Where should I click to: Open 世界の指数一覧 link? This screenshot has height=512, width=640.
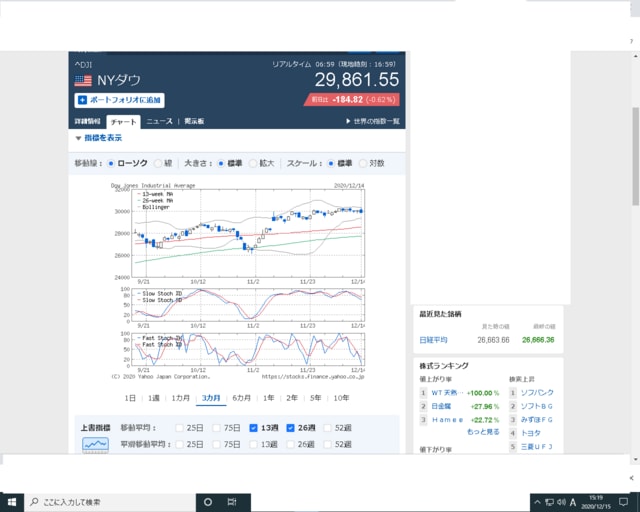(x=373, y=121)
